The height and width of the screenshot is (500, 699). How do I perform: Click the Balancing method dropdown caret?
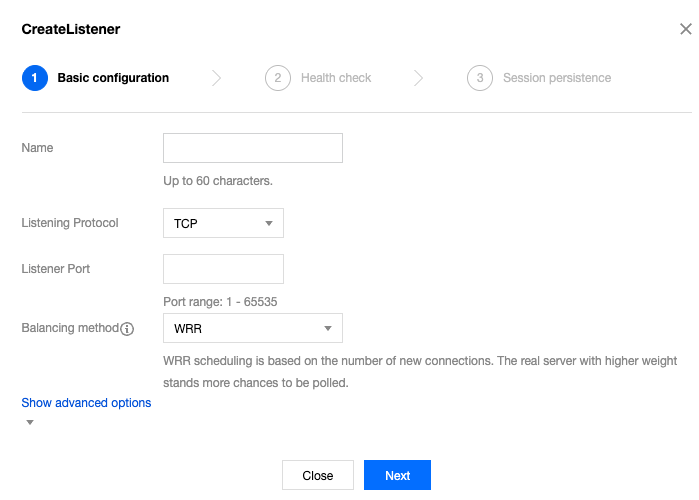point(328,328)
